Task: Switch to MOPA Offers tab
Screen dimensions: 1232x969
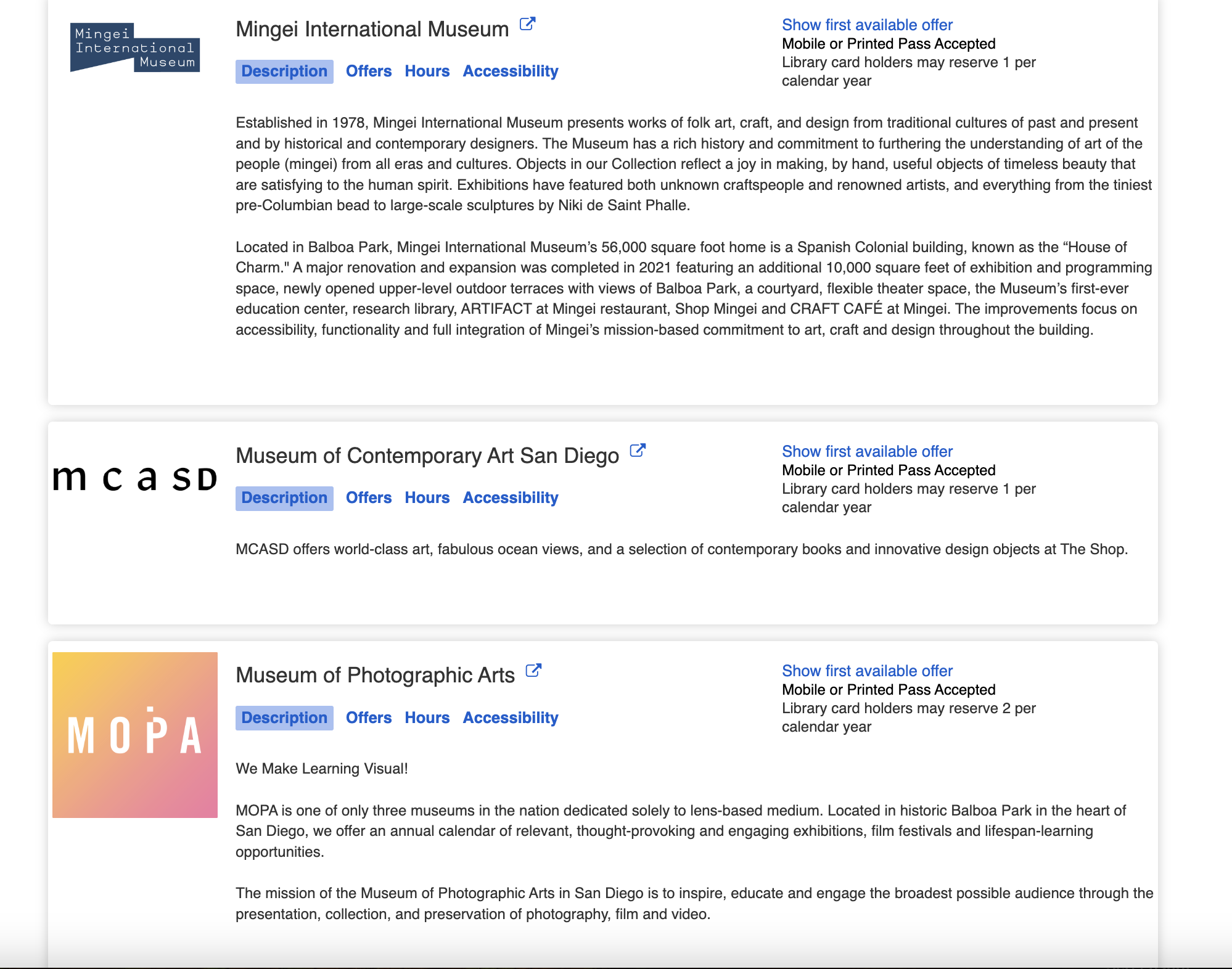Action: (369, 718)
